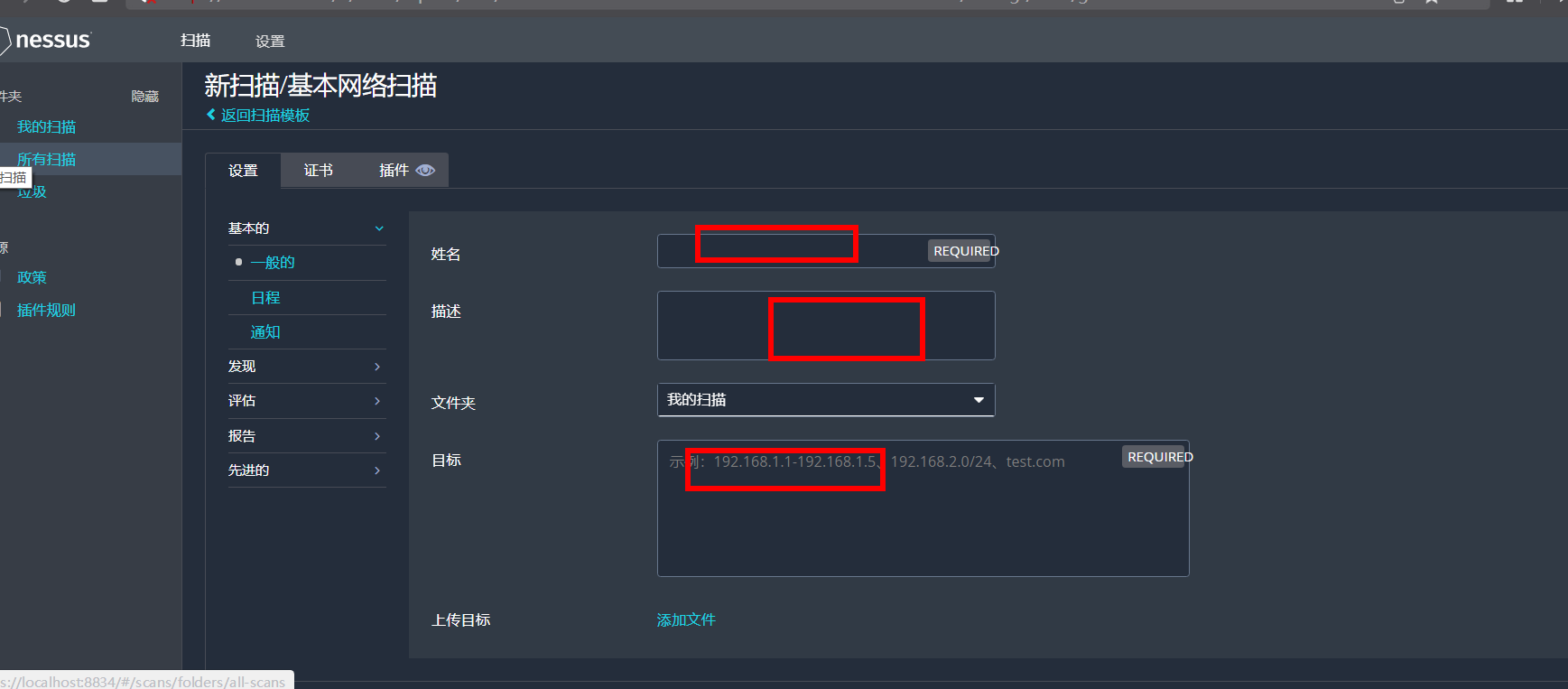
Task: Click the 目标 targets text area
Action: (x=923, y=508)
